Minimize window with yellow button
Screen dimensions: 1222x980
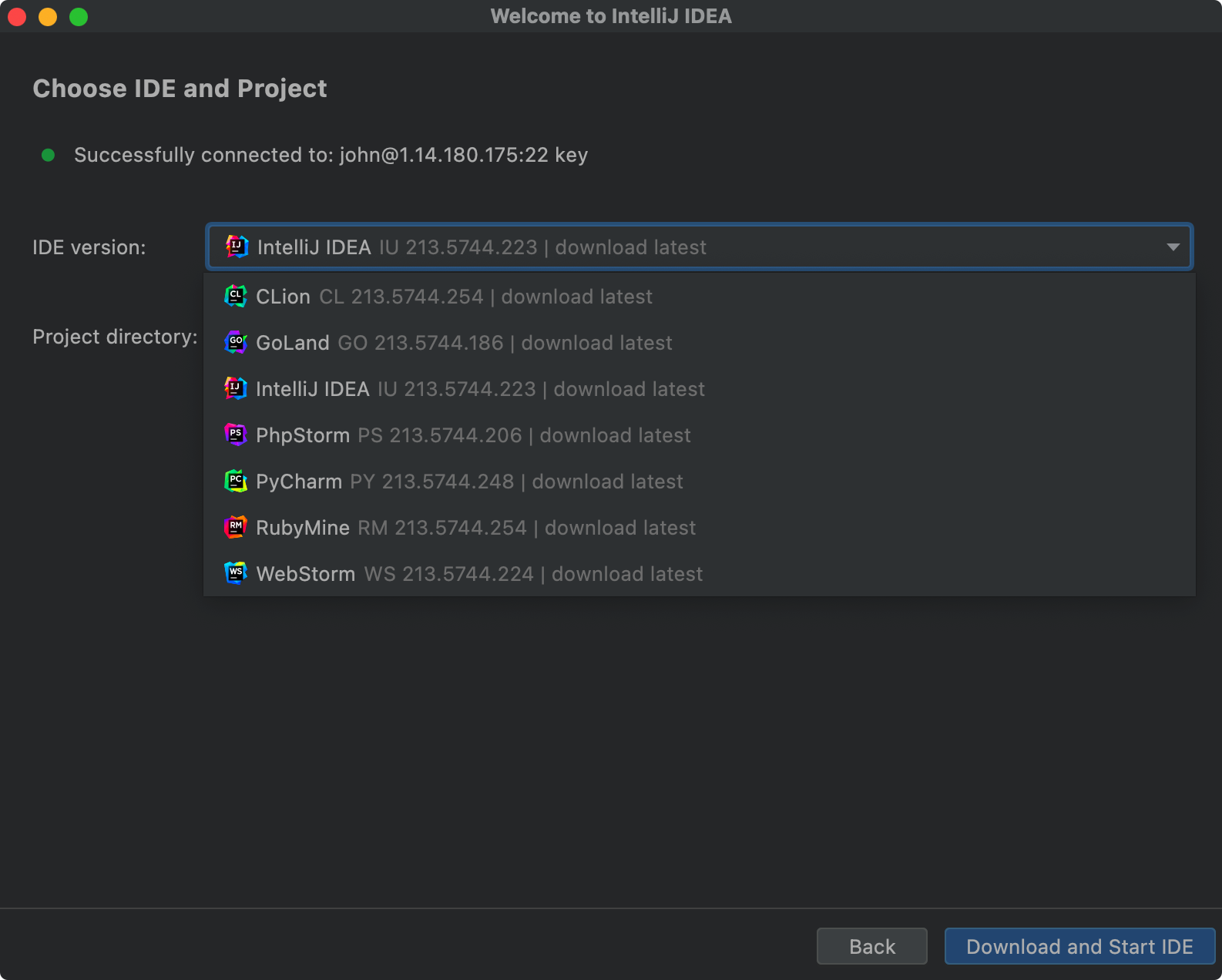pyautogui.click(x=48, y=16)
